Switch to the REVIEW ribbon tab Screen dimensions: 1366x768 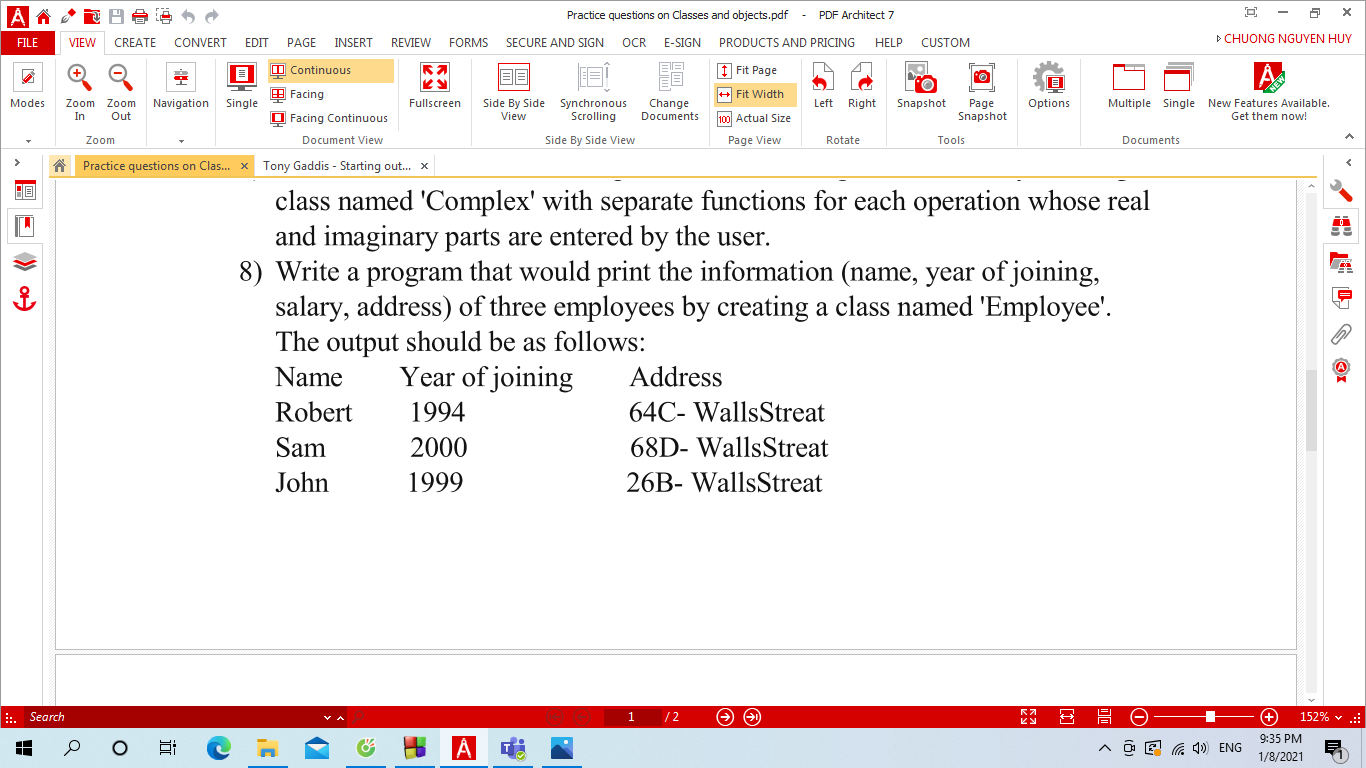[410, 42]
